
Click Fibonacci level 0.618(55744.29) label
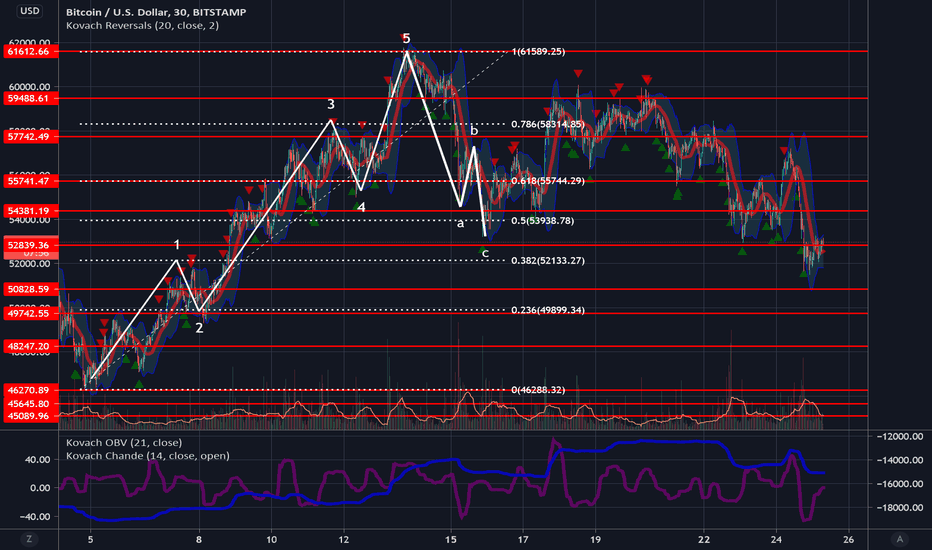coord(547,181)
